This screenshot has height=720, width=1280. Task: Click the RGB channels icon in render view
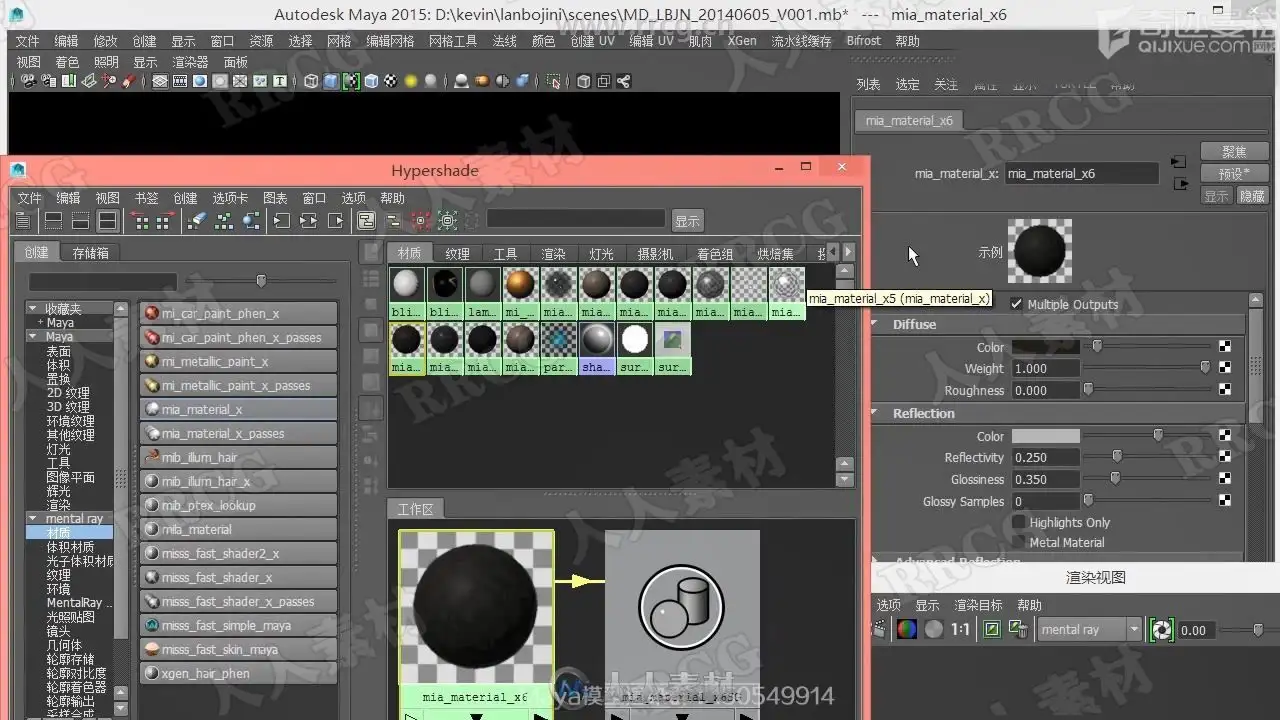click(906, 630)
